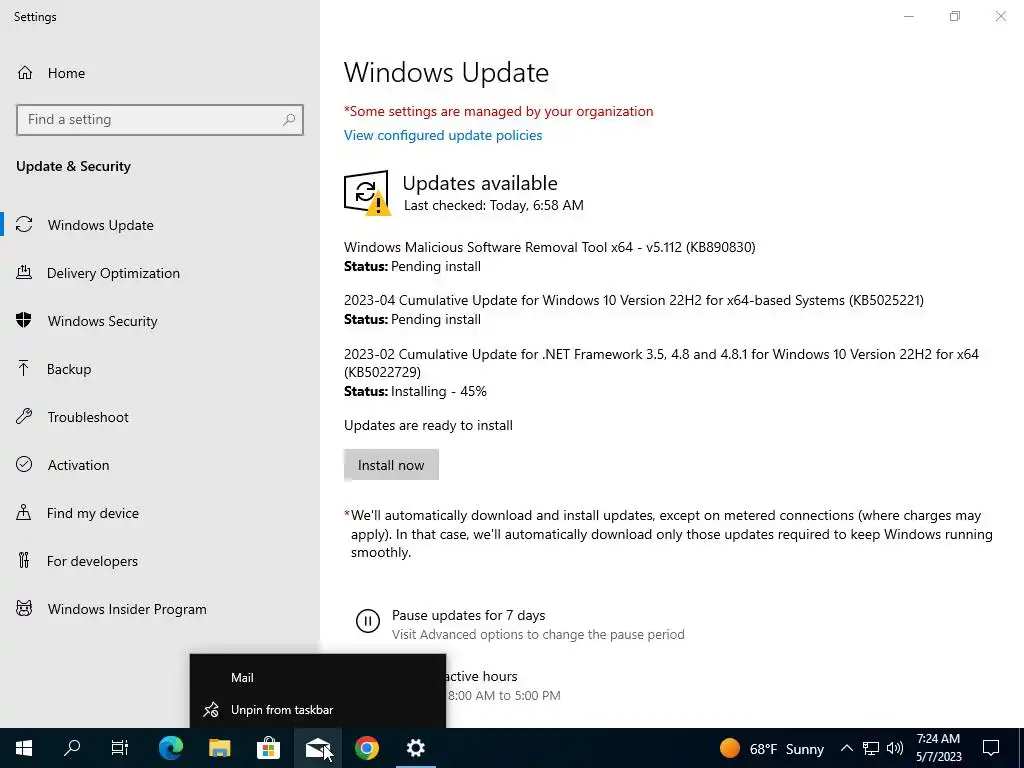Screen dimensions: 1024x768
Task: Show hidden tray icons chevron
Action: tap(846, 748)
